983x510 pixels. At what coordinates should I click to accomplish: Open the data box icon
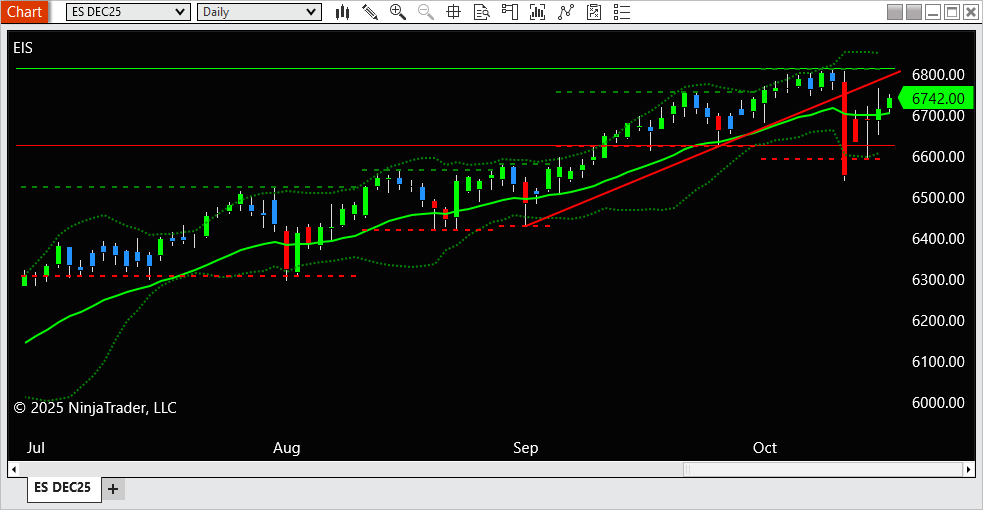point(481,12)
